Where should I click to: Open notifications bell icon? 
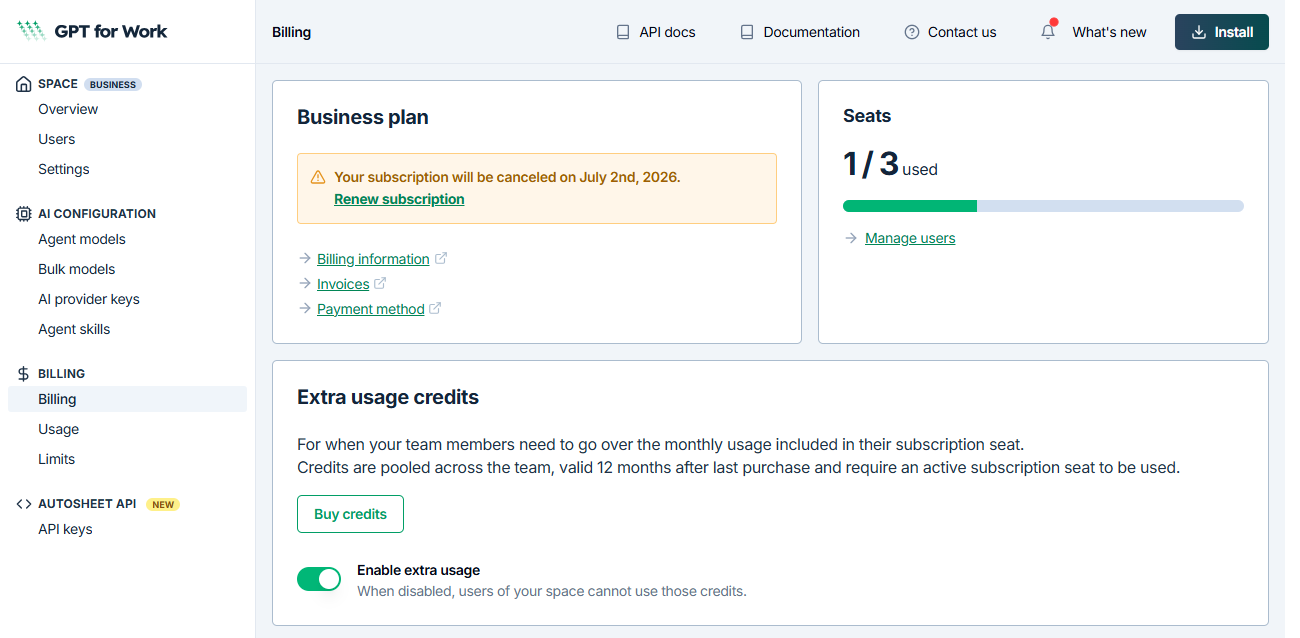pos(1048,32)
